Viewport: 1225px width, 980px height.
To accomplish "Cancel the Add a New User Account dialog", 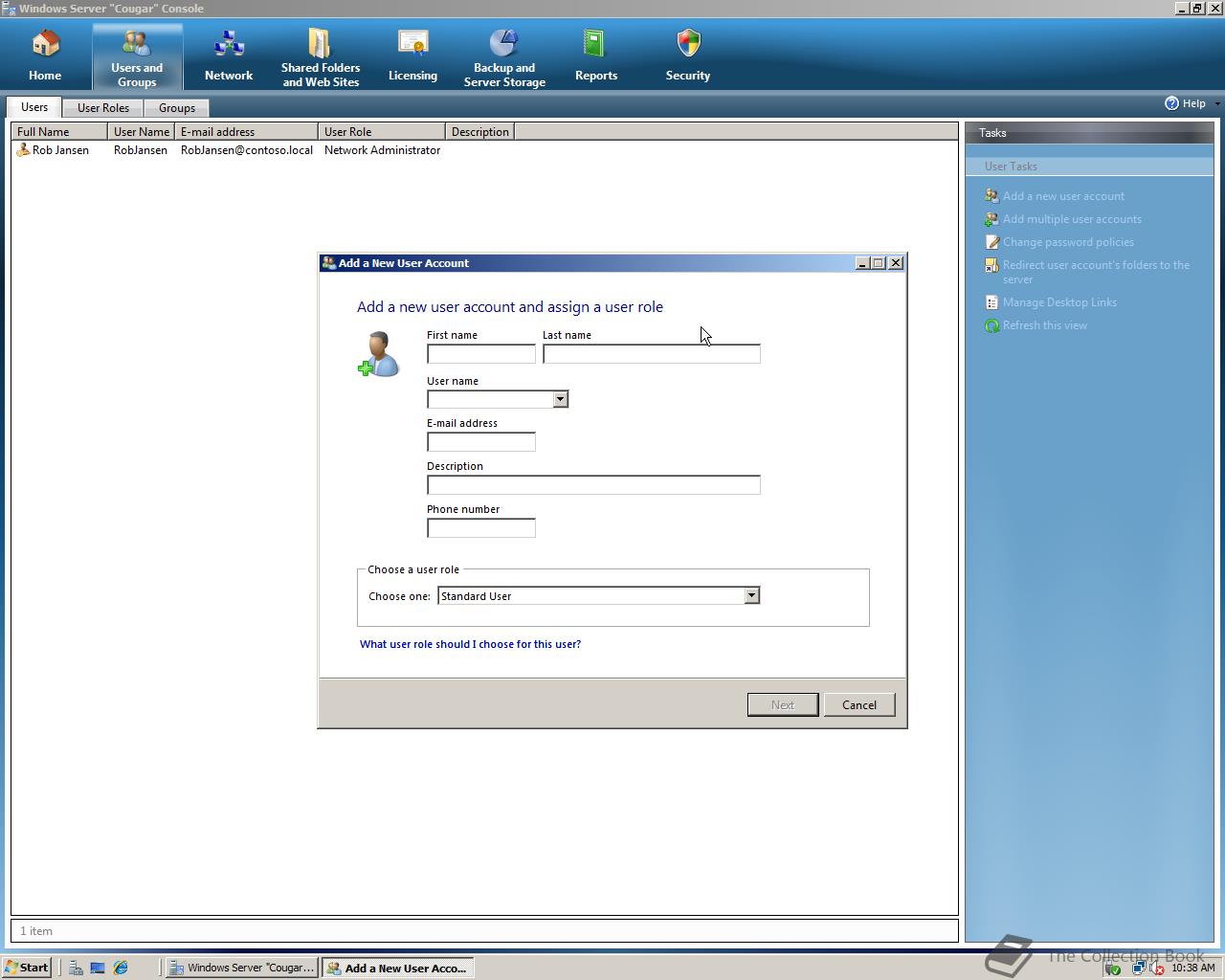I will coord(859,704).
